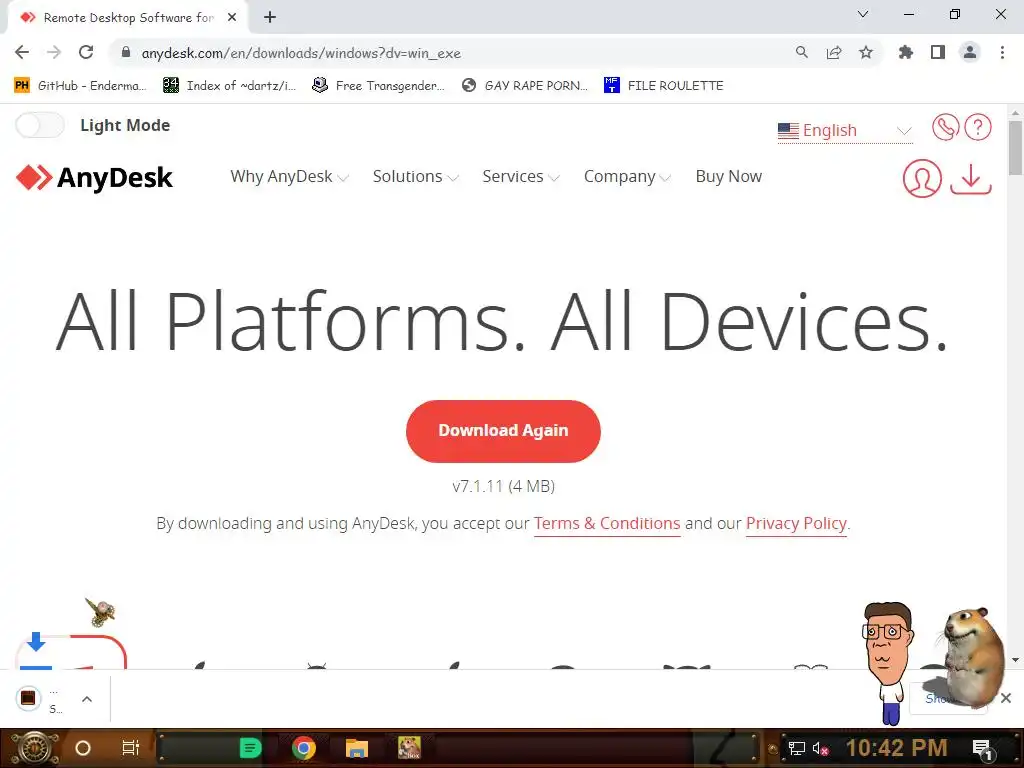Click the 10:42 PM clock
This screenshot has width=1024, height=768.
pos(896,748)
